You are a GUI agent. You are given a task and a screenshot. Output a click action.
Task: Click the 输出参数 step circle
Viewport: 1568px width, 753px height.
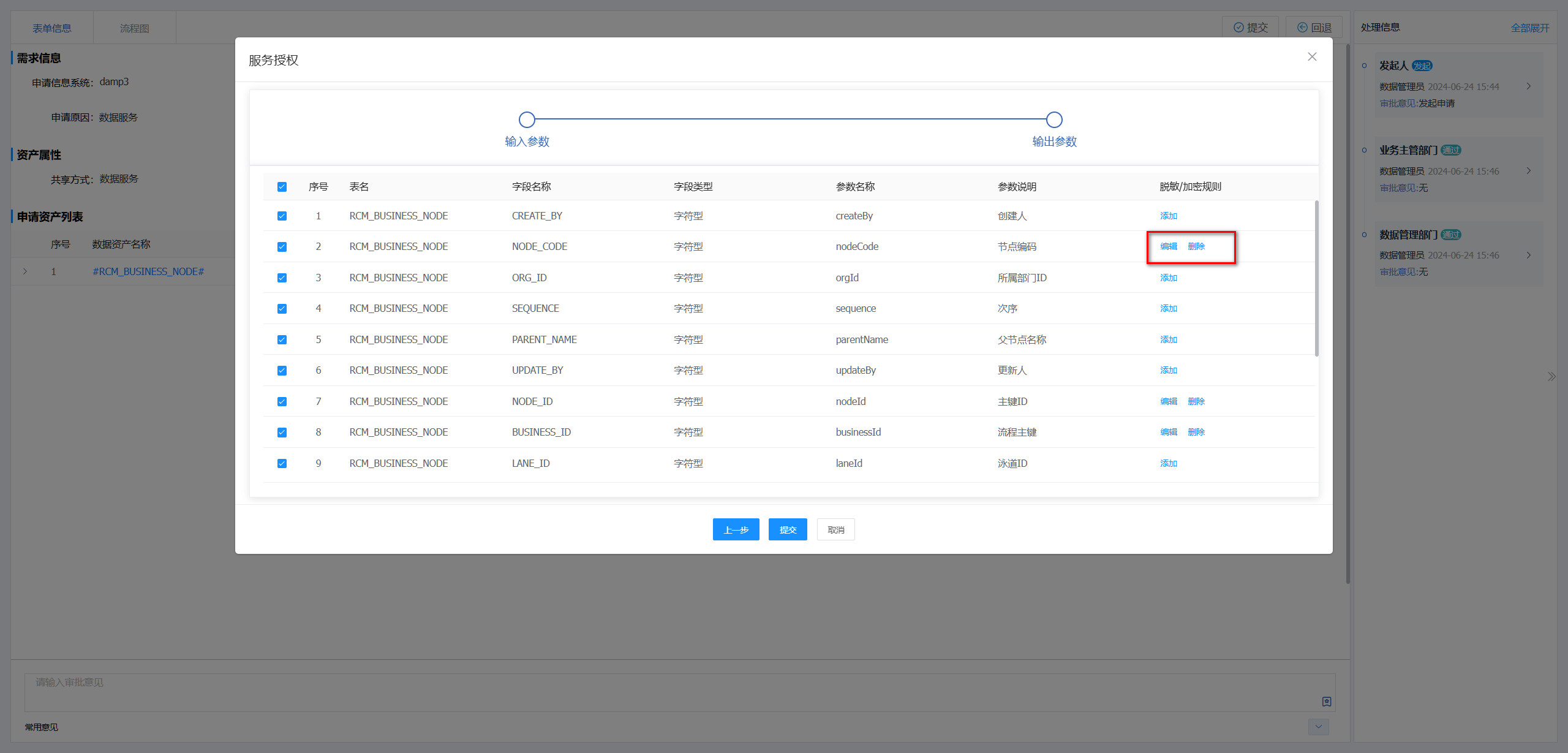1053,119
